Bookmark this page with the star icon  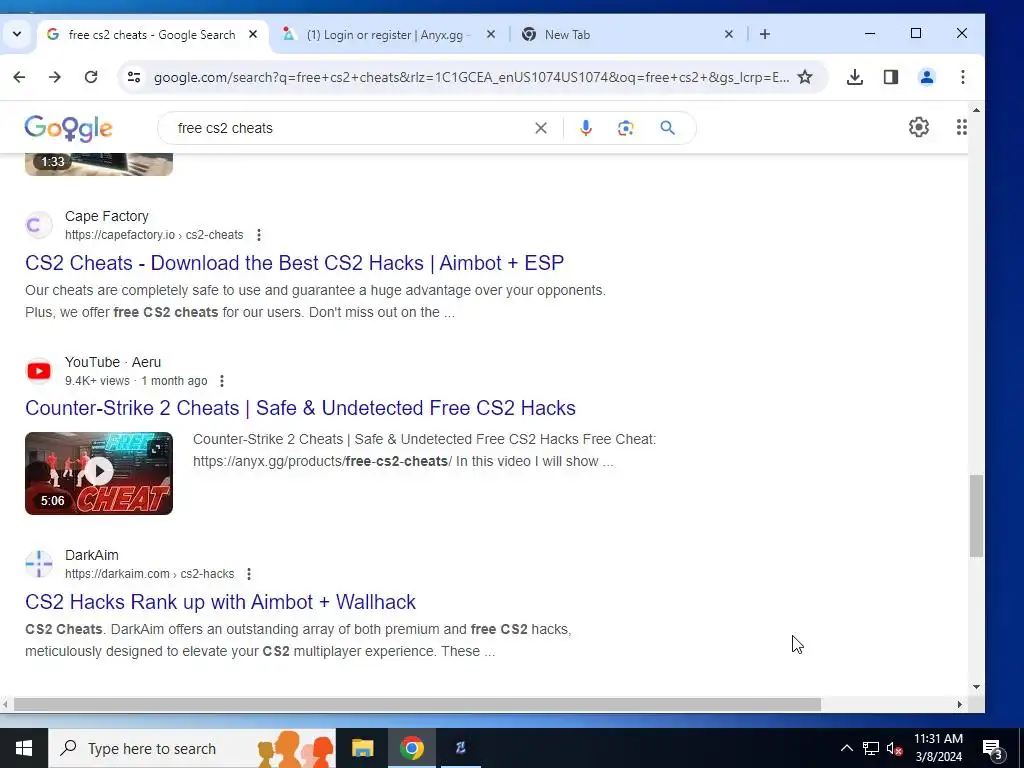805,77
